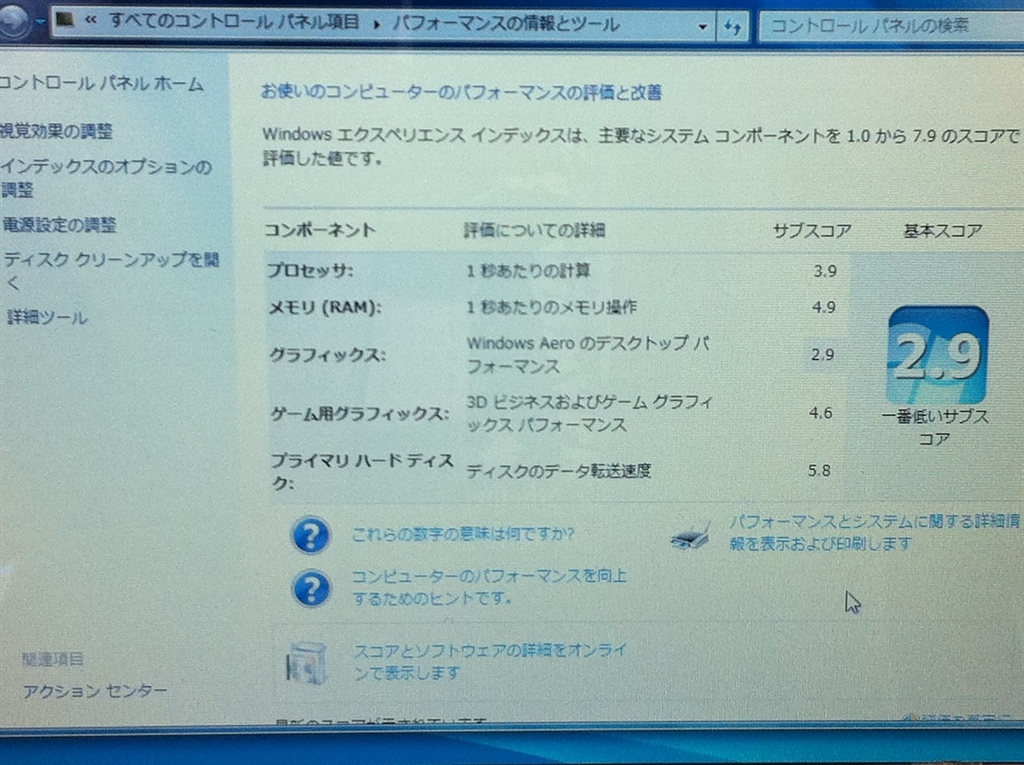Open 詳細ツール in sidebar
The height and width of the screenshot is (765, 1024).
47,317
